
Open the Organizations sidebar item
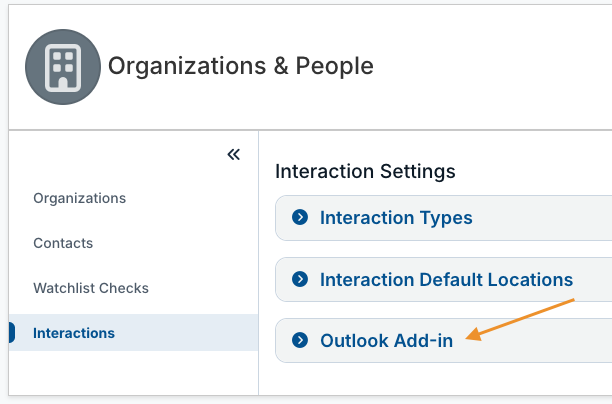(x=80, y=198)
